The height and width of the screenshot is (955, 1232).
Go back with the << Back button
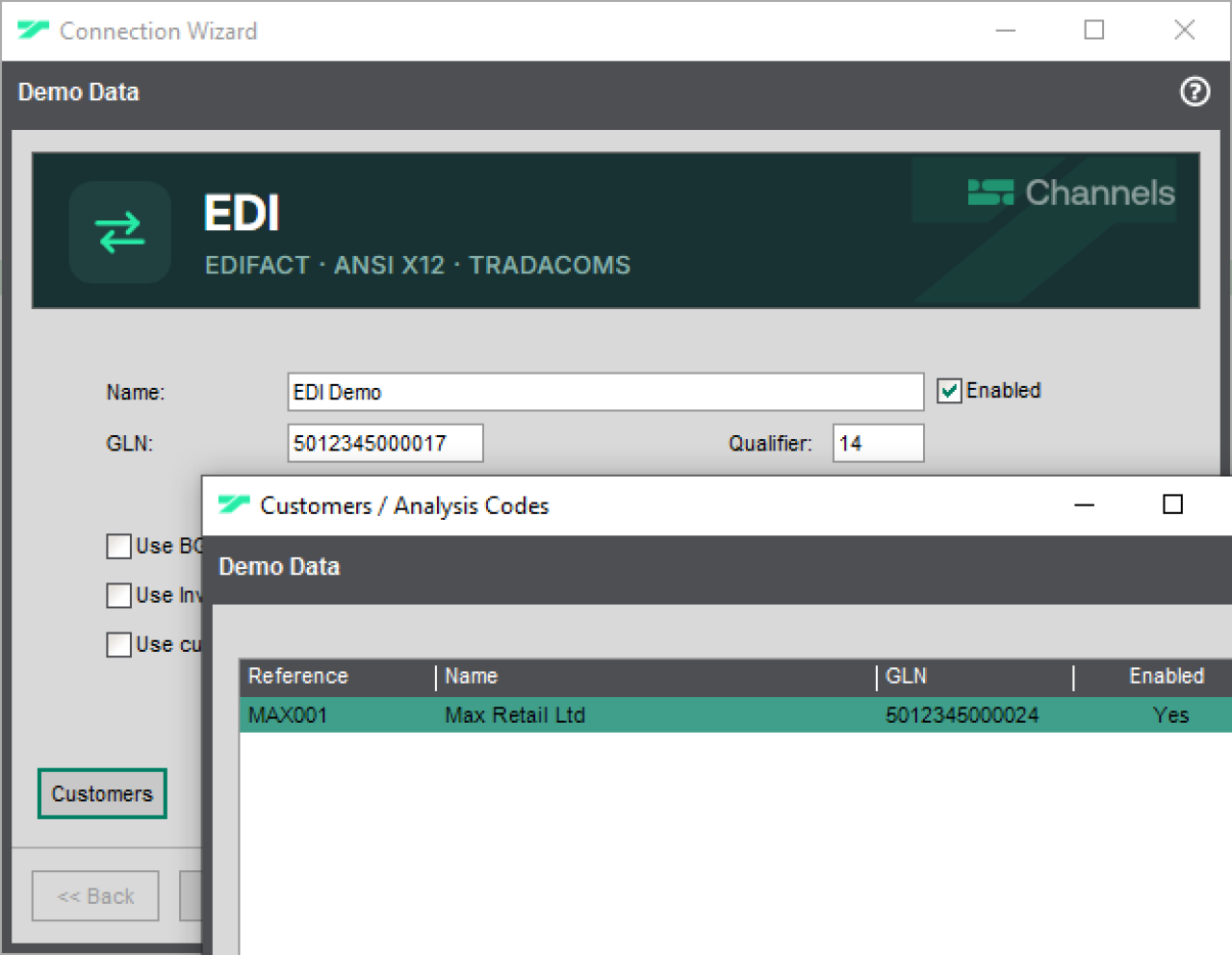95,896
